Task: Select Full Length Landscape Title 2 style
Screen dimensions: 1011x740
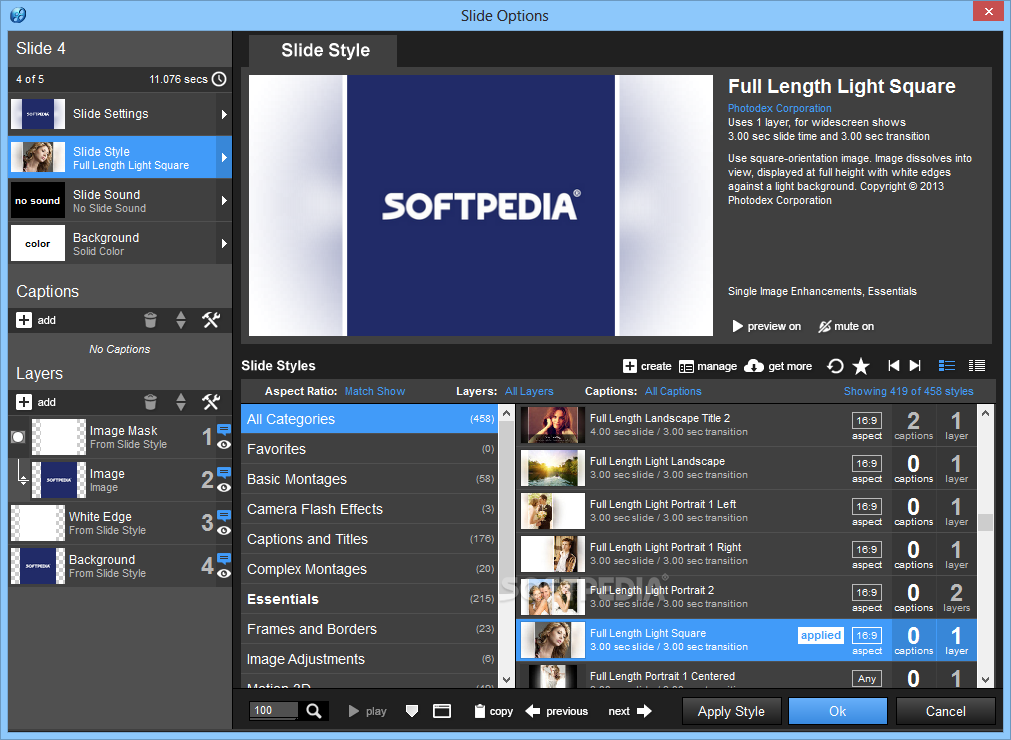Action: coord(747,425)
